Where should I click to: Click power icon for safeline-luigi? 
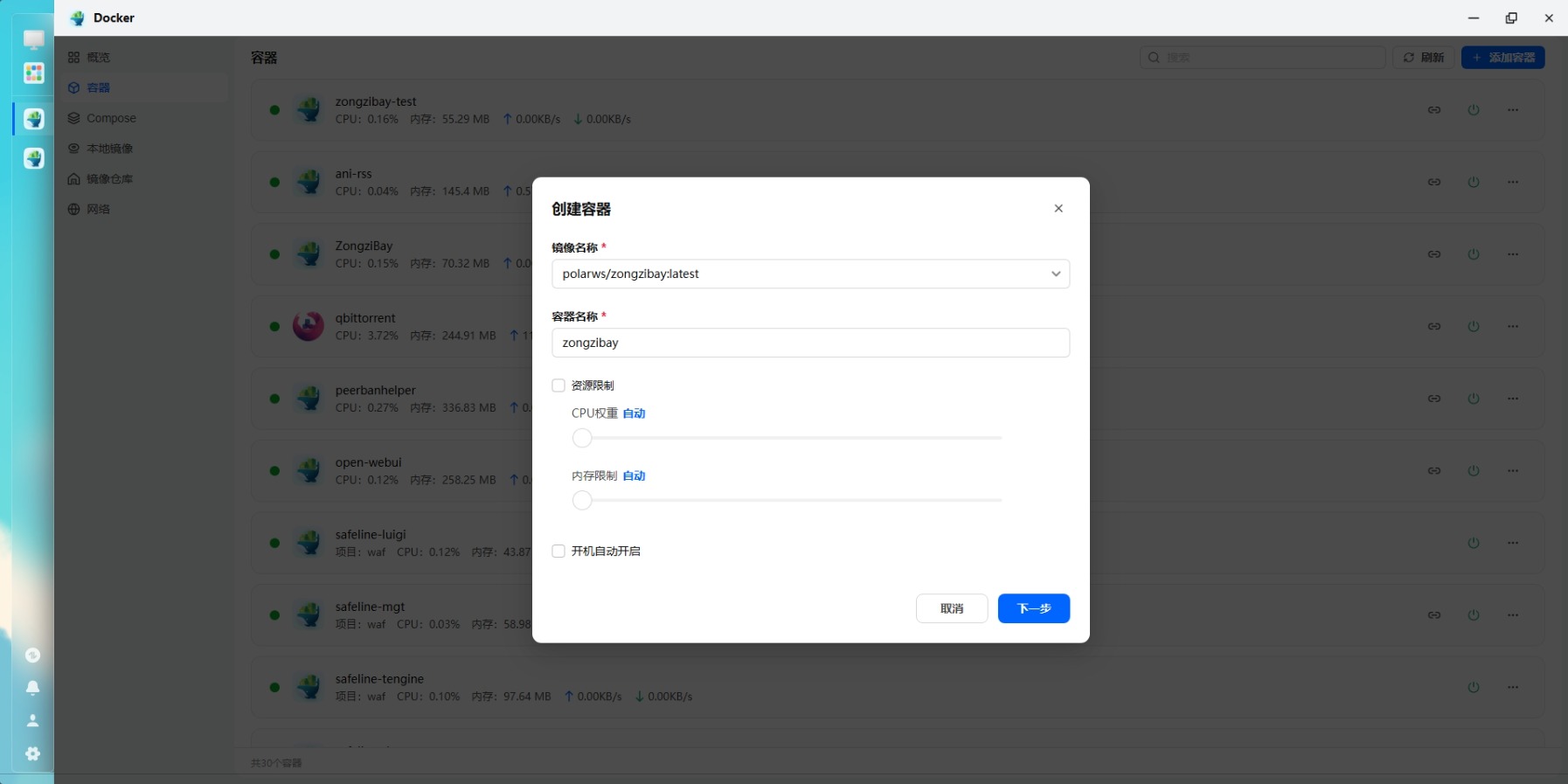tap(1474, 543)
